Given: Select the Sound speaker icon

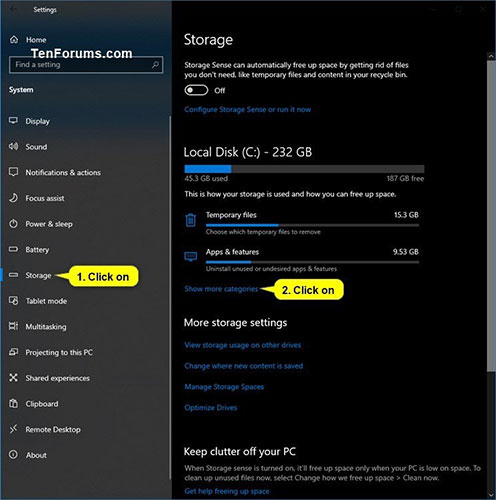Looking at the screenshot, I should [x=13, y=146].
